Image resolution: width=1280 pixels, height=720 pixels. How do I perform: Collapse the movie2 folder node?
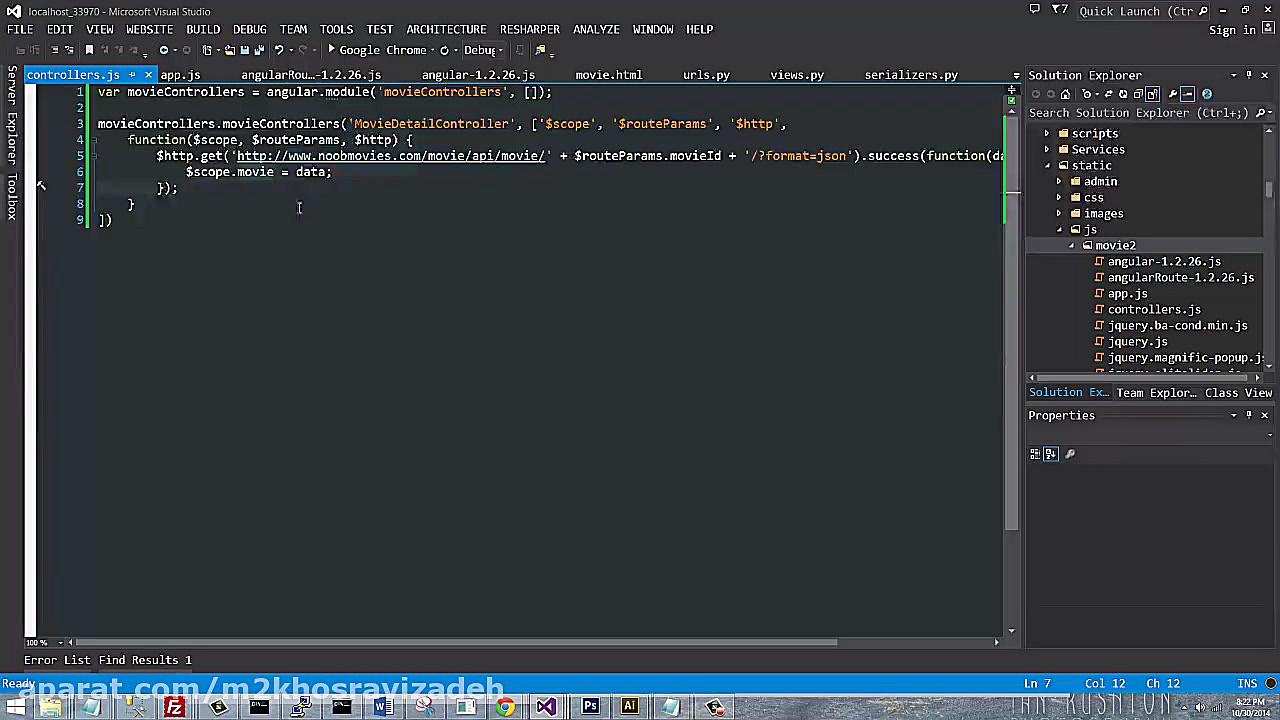tap(1072, 245)
